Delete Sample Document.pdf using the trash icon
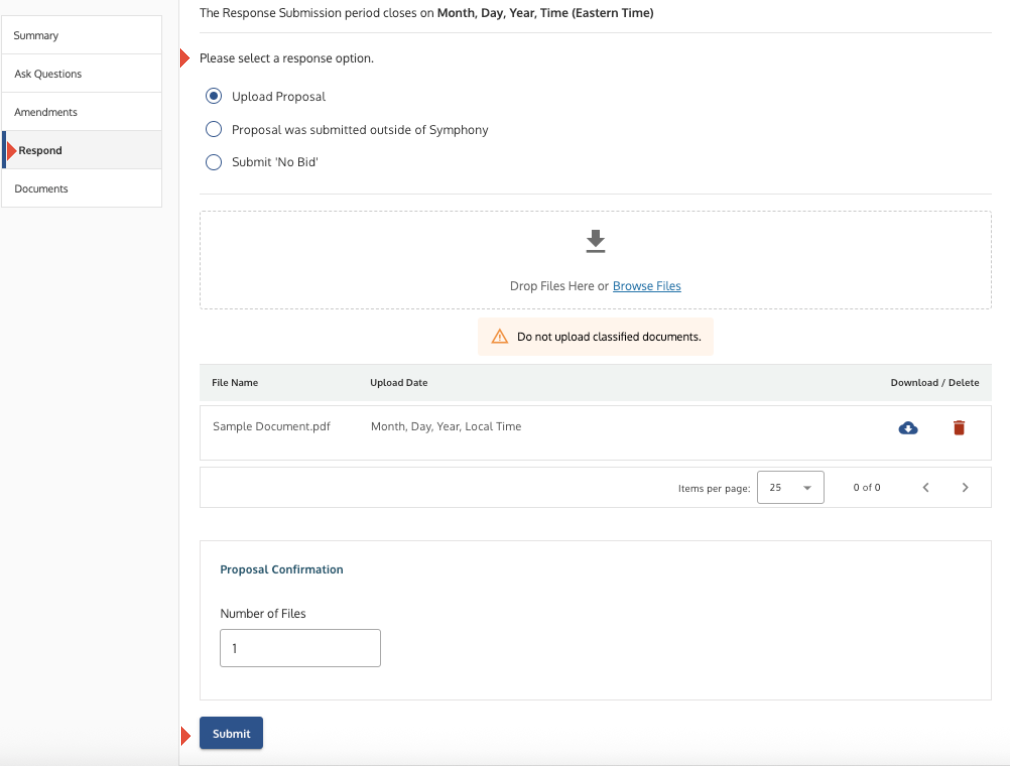This screenshot has height=766, width=1010. (959, 427)
